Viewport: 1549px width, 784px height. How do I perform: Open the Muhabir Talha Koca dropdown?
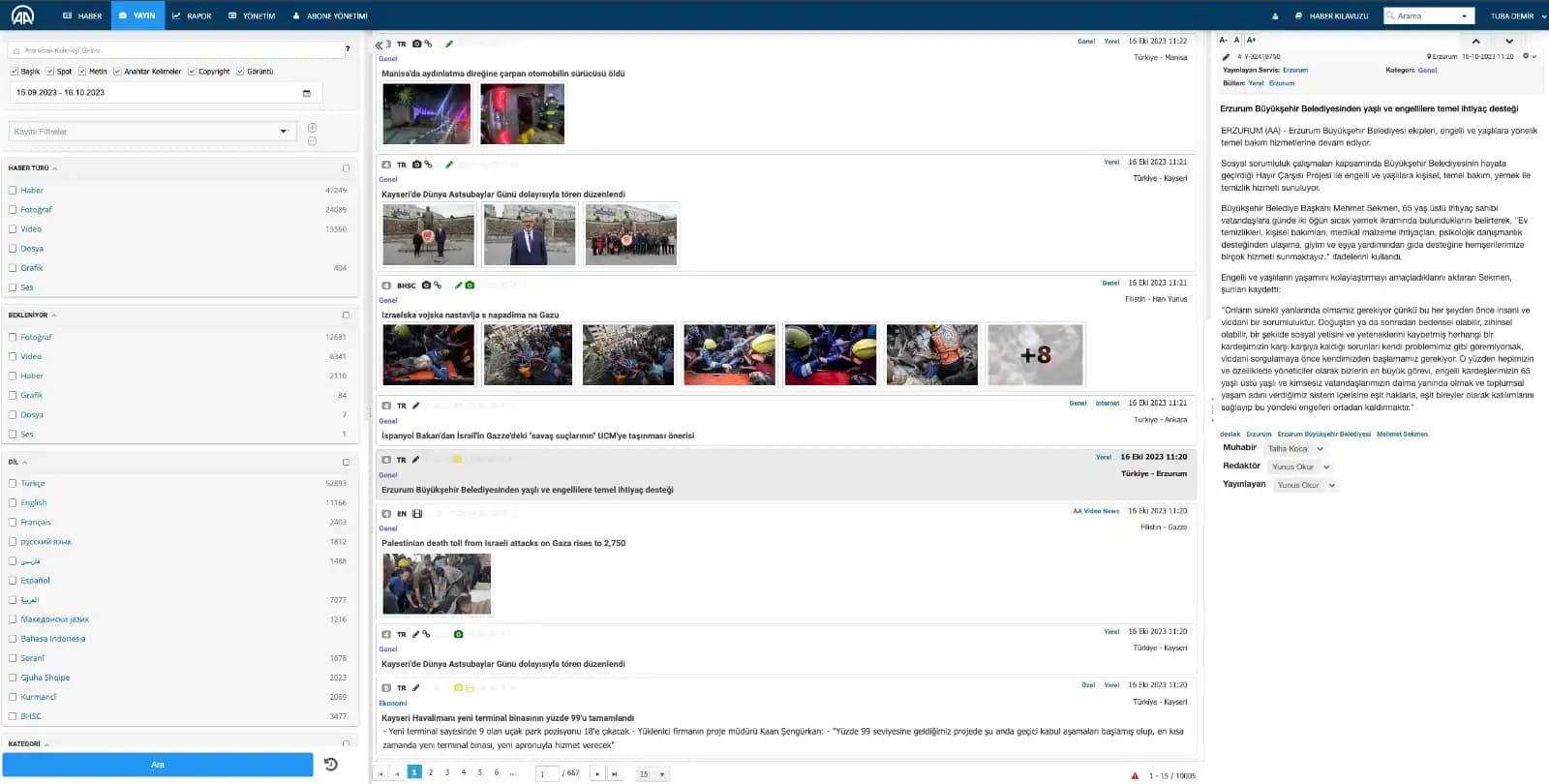coord(1294,449)
